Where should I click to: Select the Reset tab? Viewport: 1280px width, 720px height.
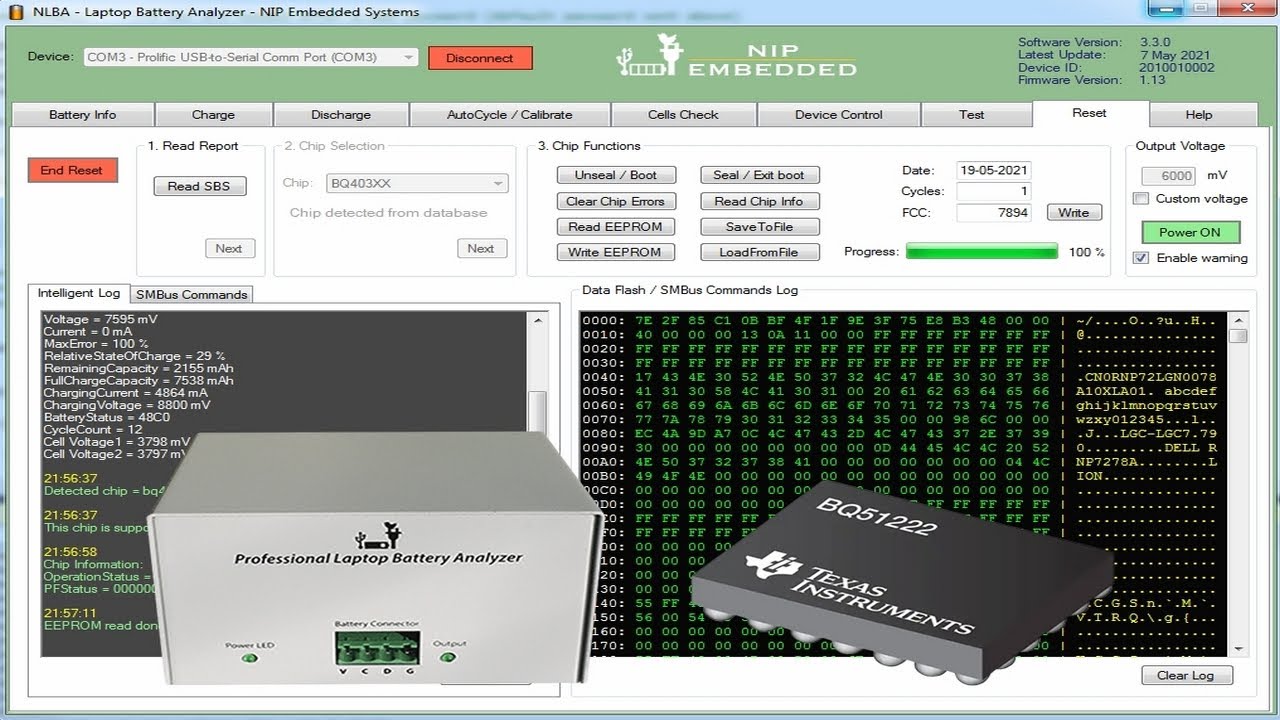[x=1090, y=113]
